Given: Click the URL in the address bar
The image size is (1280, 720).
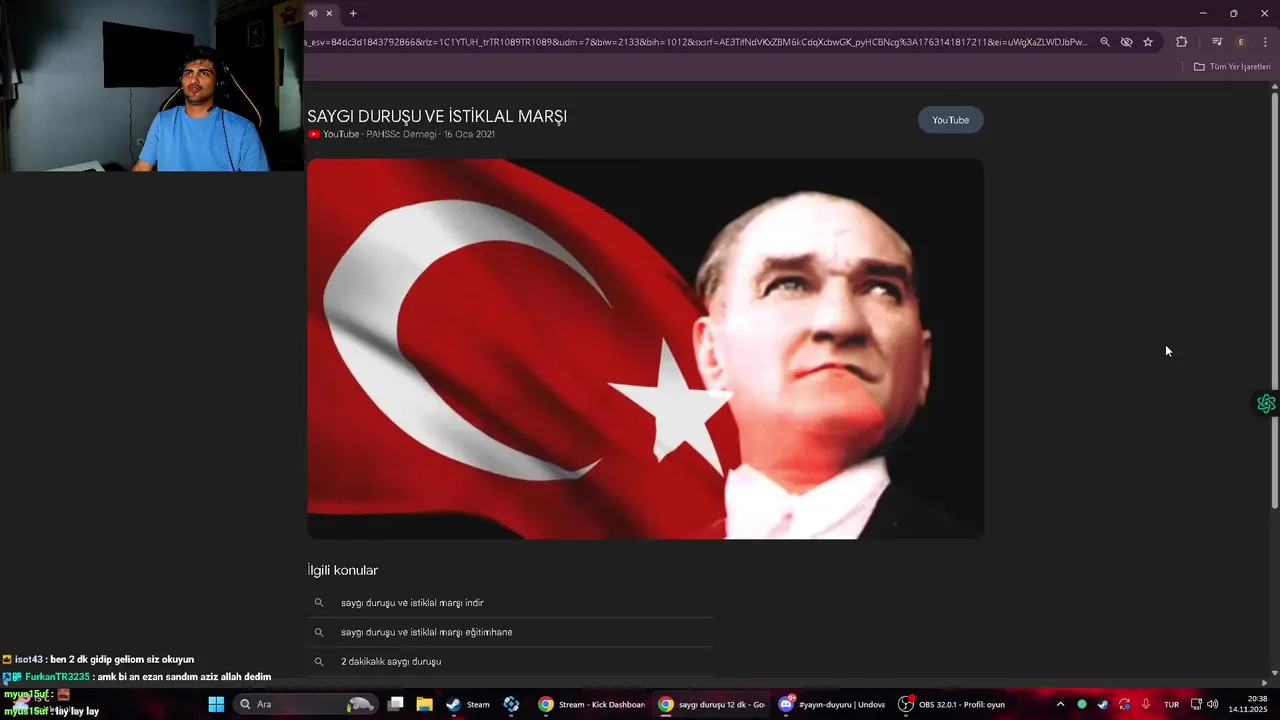Looking at the screenshot, I should [x=698, y=42].
